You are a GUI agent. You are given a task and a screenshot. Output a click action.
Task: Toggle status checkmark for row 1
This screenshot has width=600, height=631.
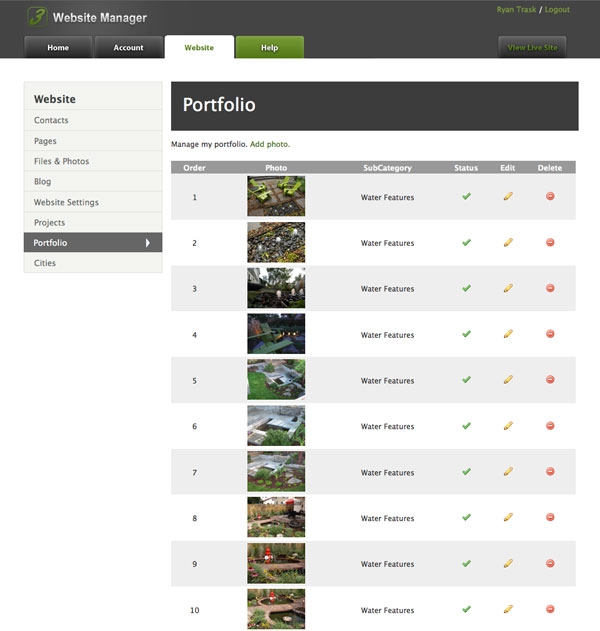pos(466,196)
